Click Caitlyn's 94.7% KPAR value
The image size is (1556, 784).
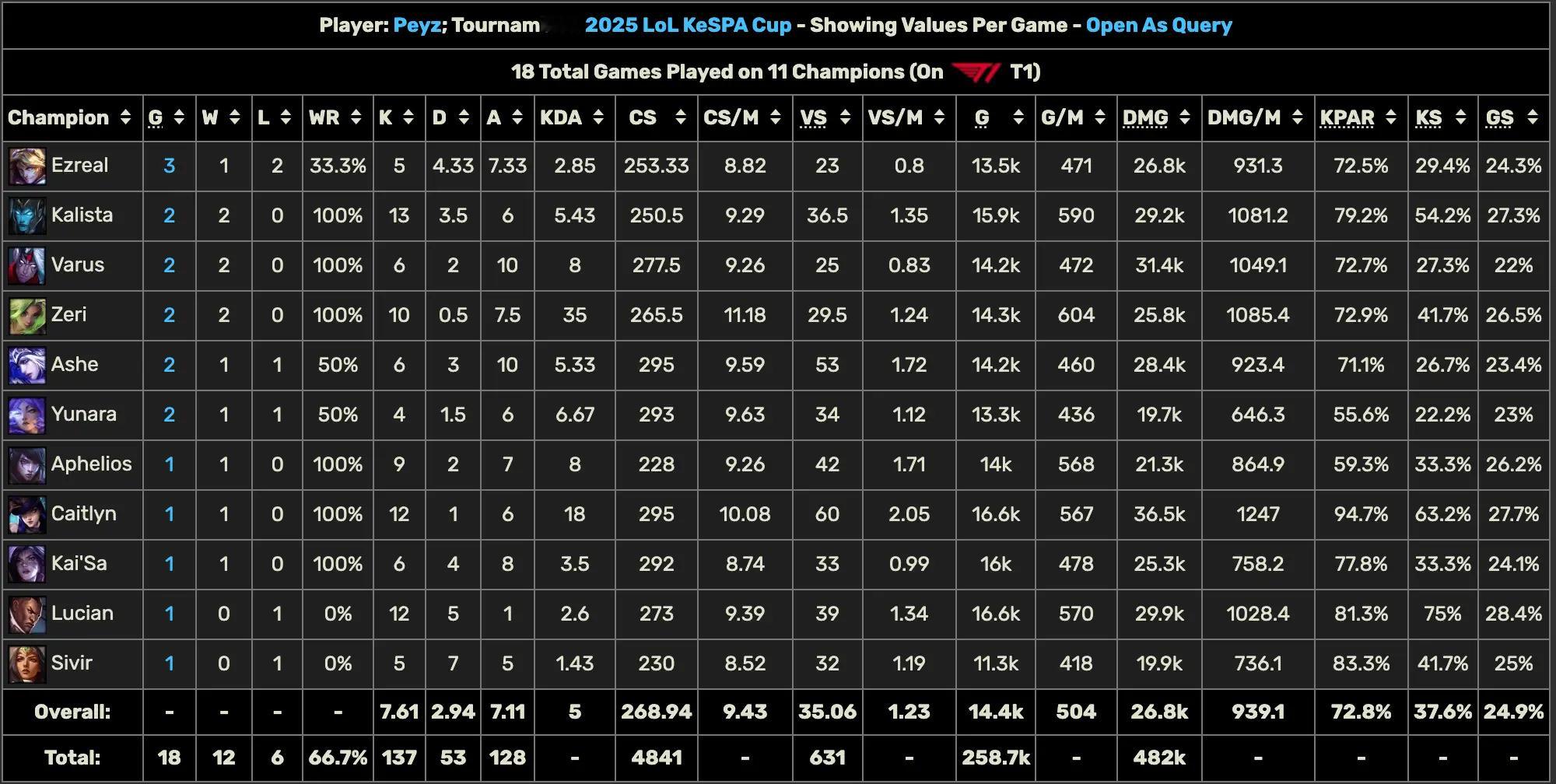[x=1361, y=514]
